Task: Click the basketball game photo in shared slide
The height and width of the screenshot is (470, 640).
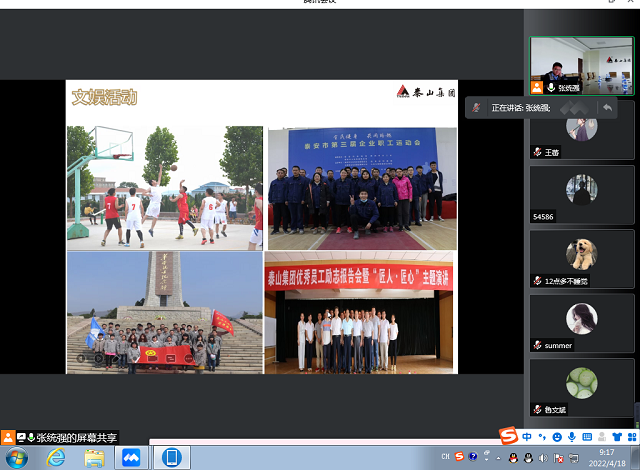Action: [164, 187]
